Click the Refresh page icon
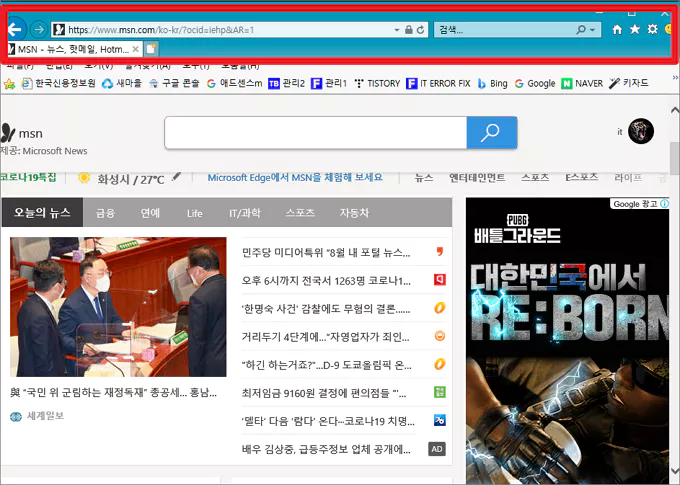The height and width of the screenshot is (485, 680). coord(420,29)
